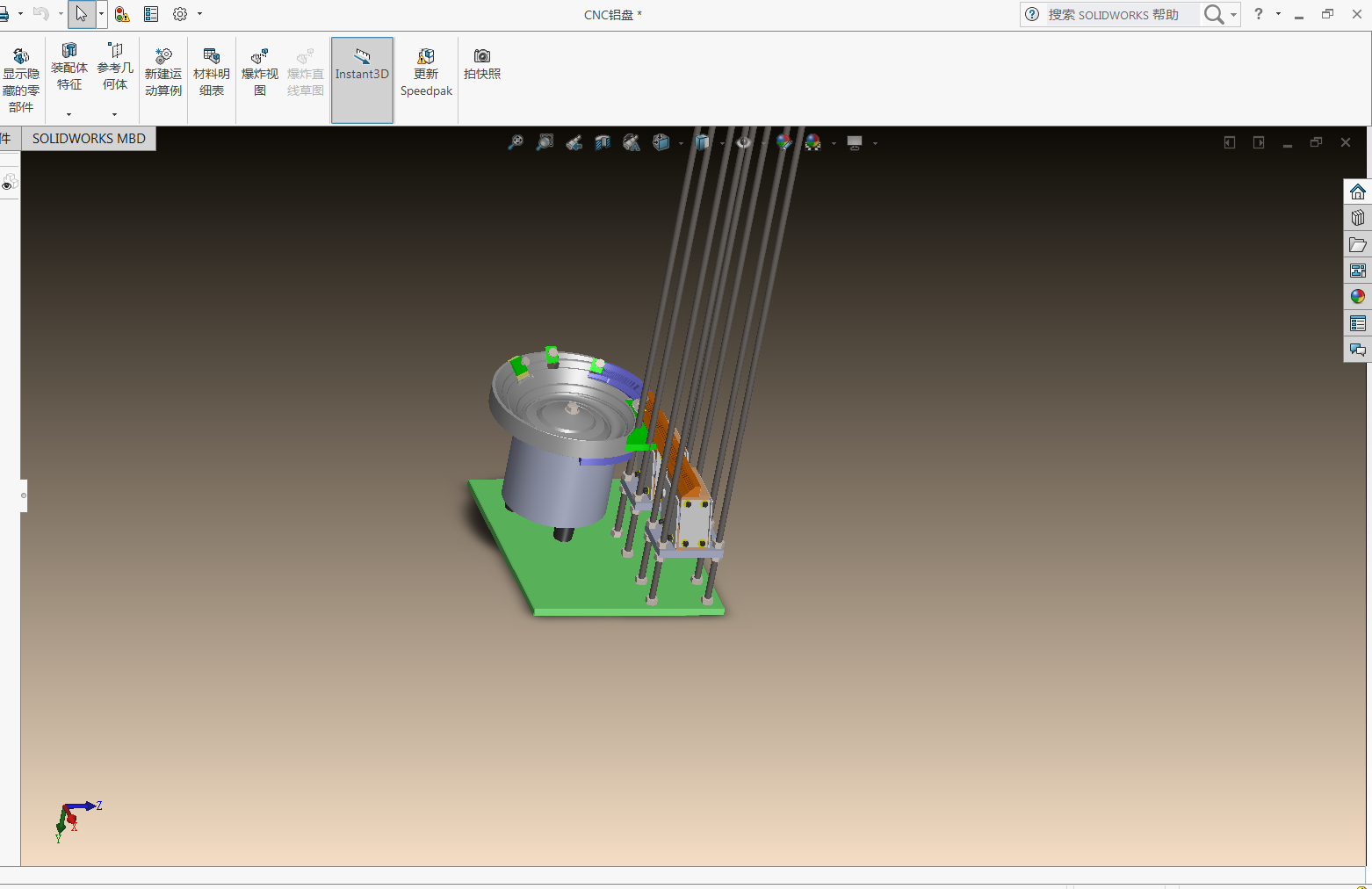1372x889 pixels.
Task: Open the Design Library task pane tab
Action: click(1358, 218)
